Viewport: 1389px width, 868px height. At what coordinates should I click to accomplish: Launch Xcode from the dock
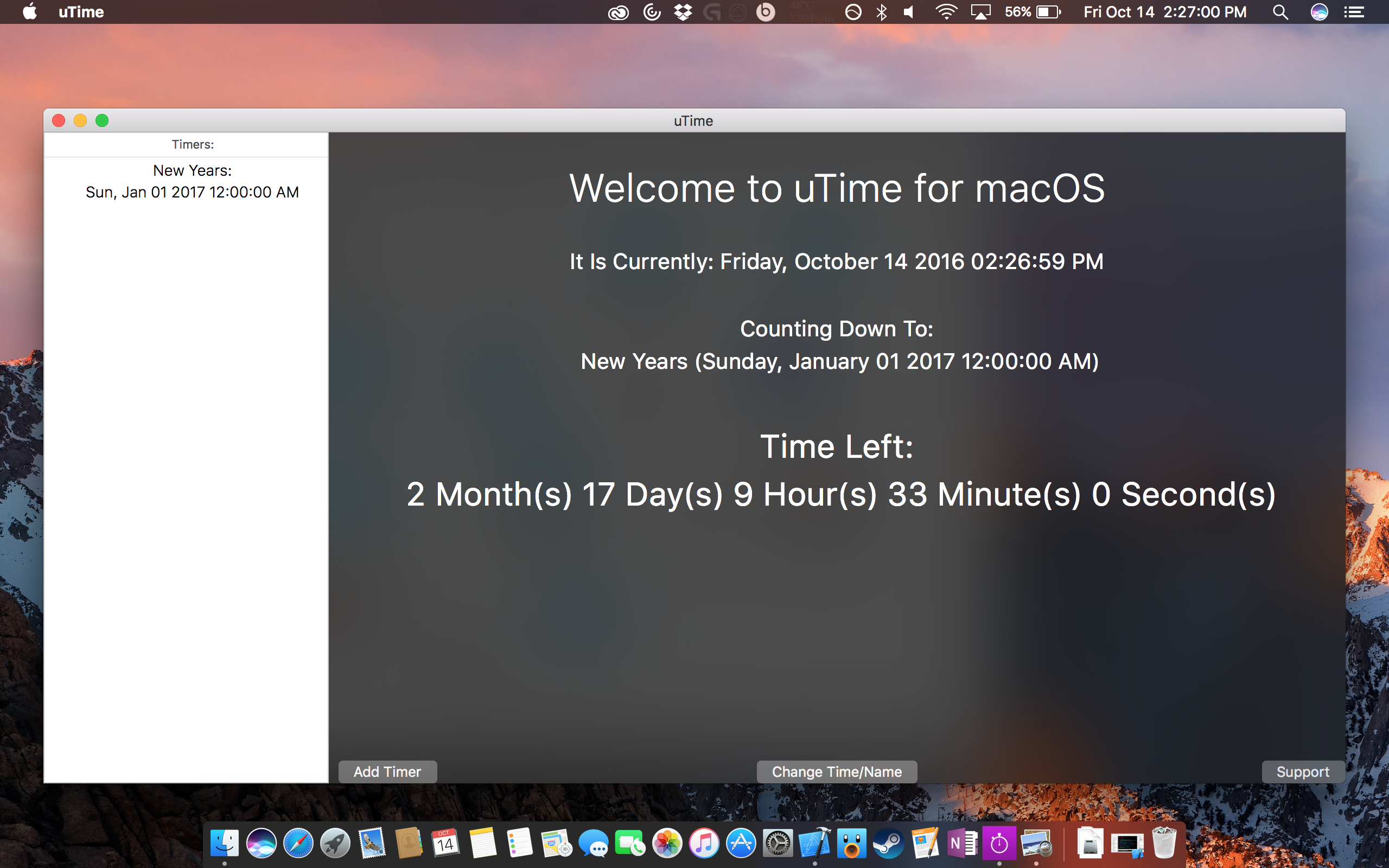click(814, 843)
